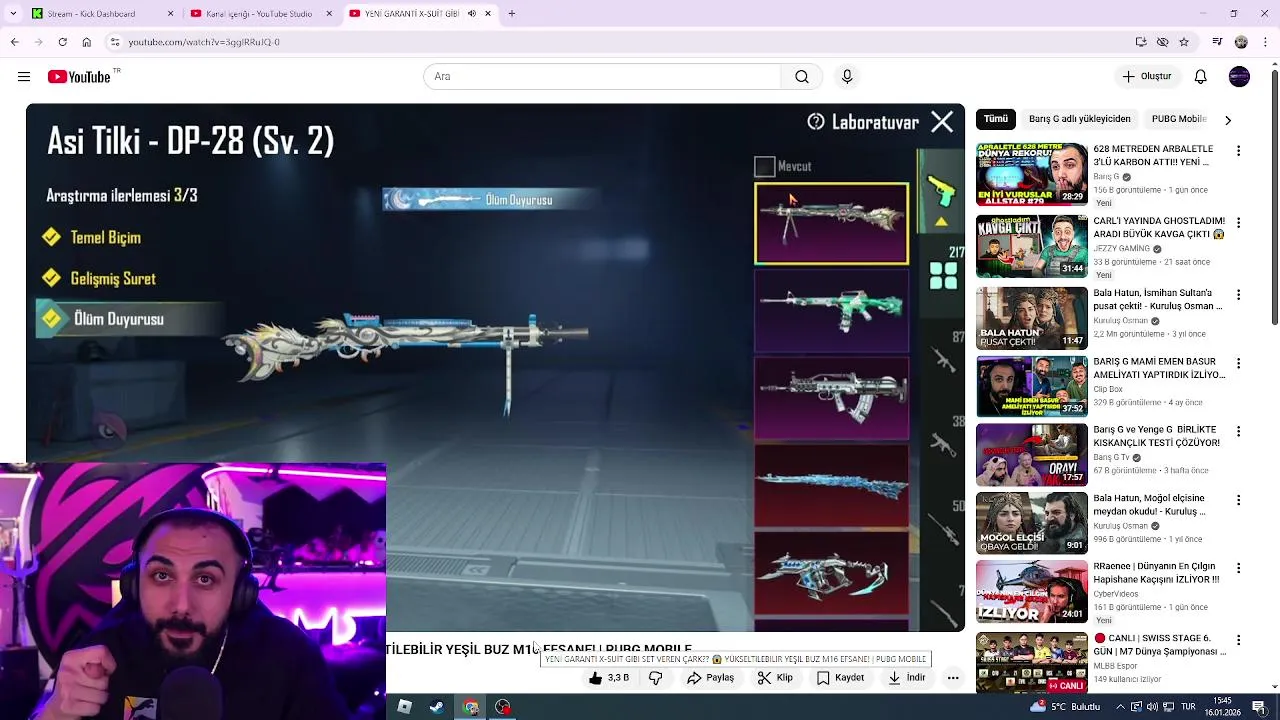Switch to the Kanal içeriği YouTube Studio tab

point(262,14)
